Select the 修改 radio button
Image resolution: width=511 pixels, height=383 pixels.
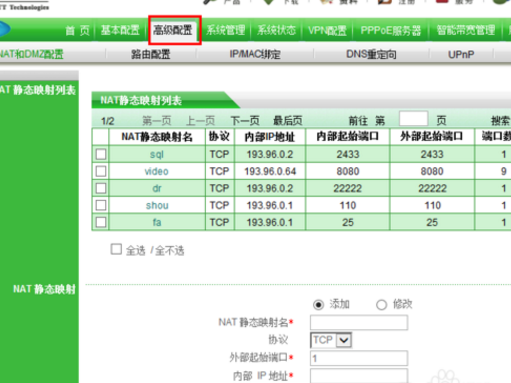click(381, 304)
